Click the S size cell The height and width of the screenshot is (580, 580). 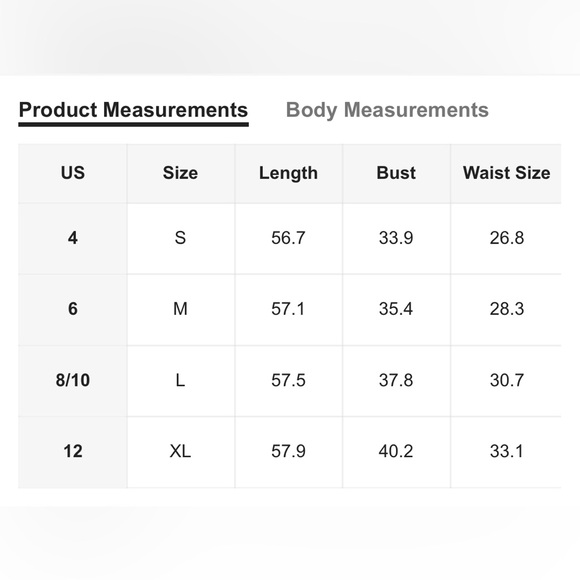[180, 238]
